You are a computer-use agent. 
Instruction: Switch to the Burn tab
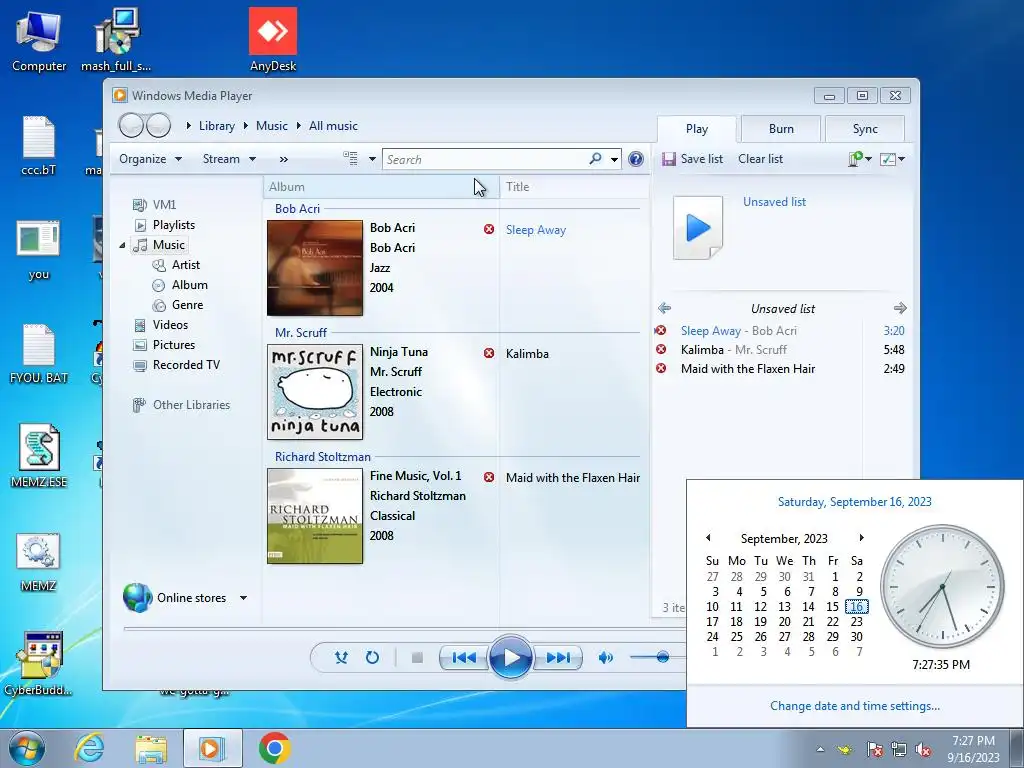click(781, 129)
